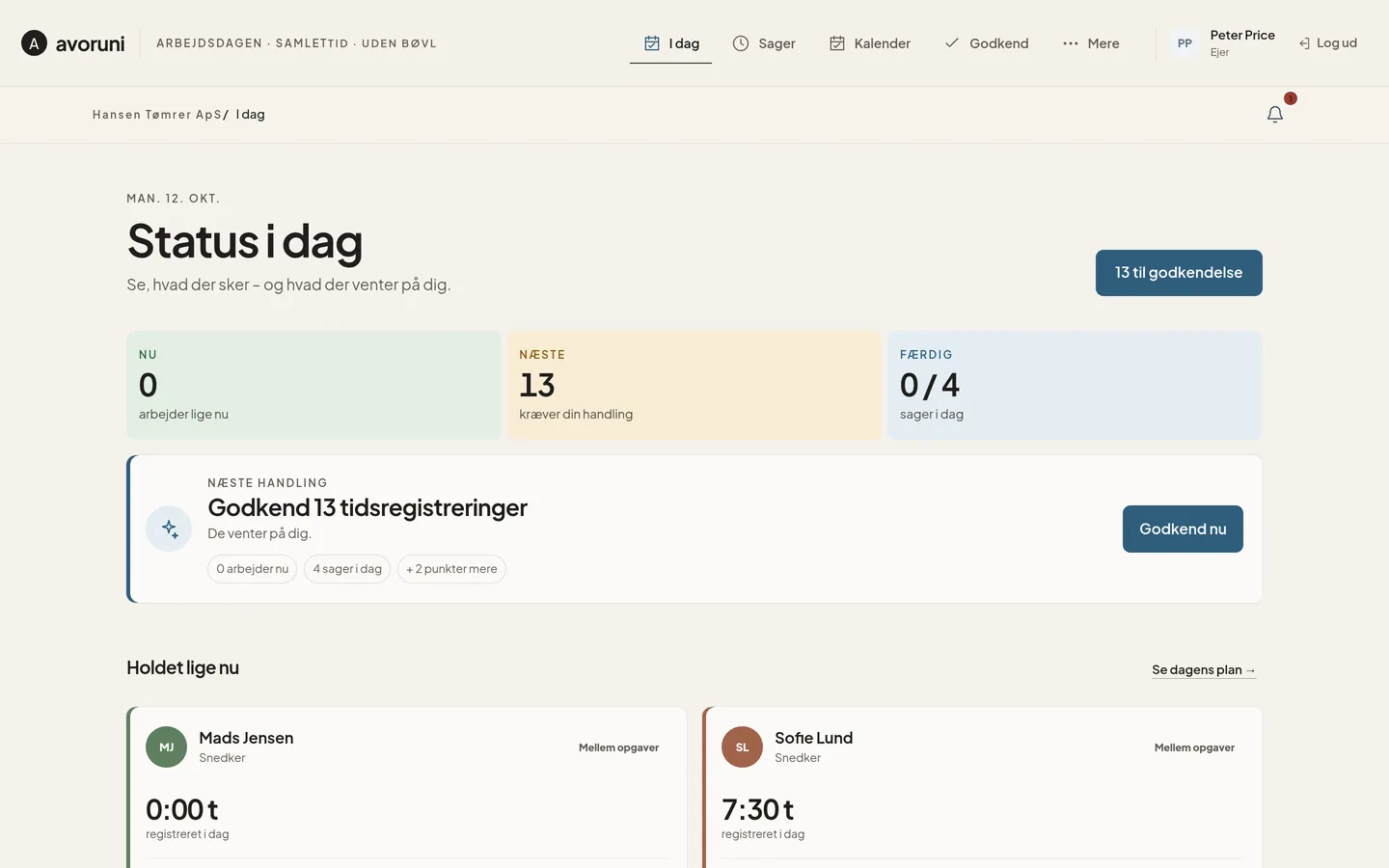The height and width of the screenshot is (868, 1389).
Task: Click the 0 arbejder nu chip
Action: [252, 569]
